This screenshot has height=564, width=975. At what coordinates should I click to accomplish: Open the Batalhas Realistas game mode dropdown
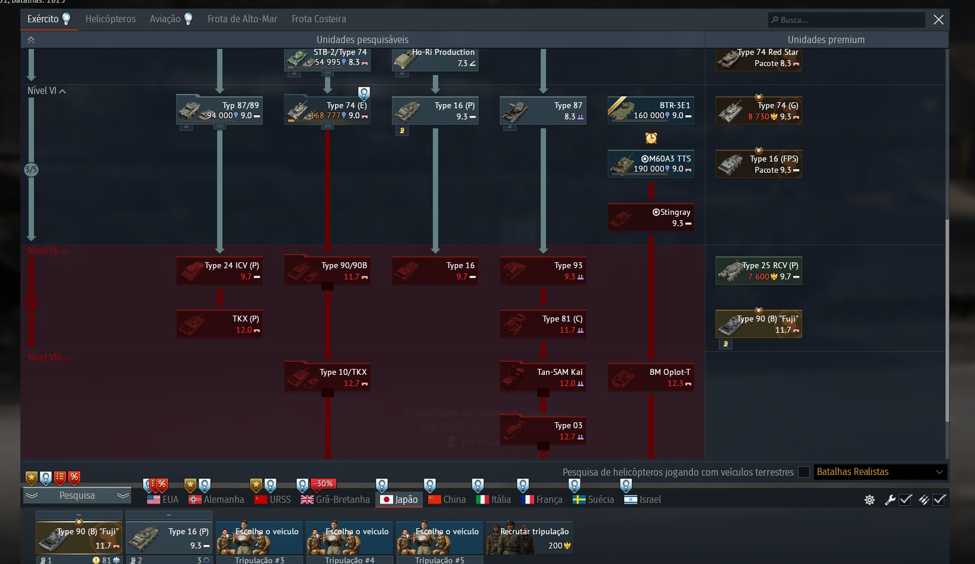coord(880,472)
